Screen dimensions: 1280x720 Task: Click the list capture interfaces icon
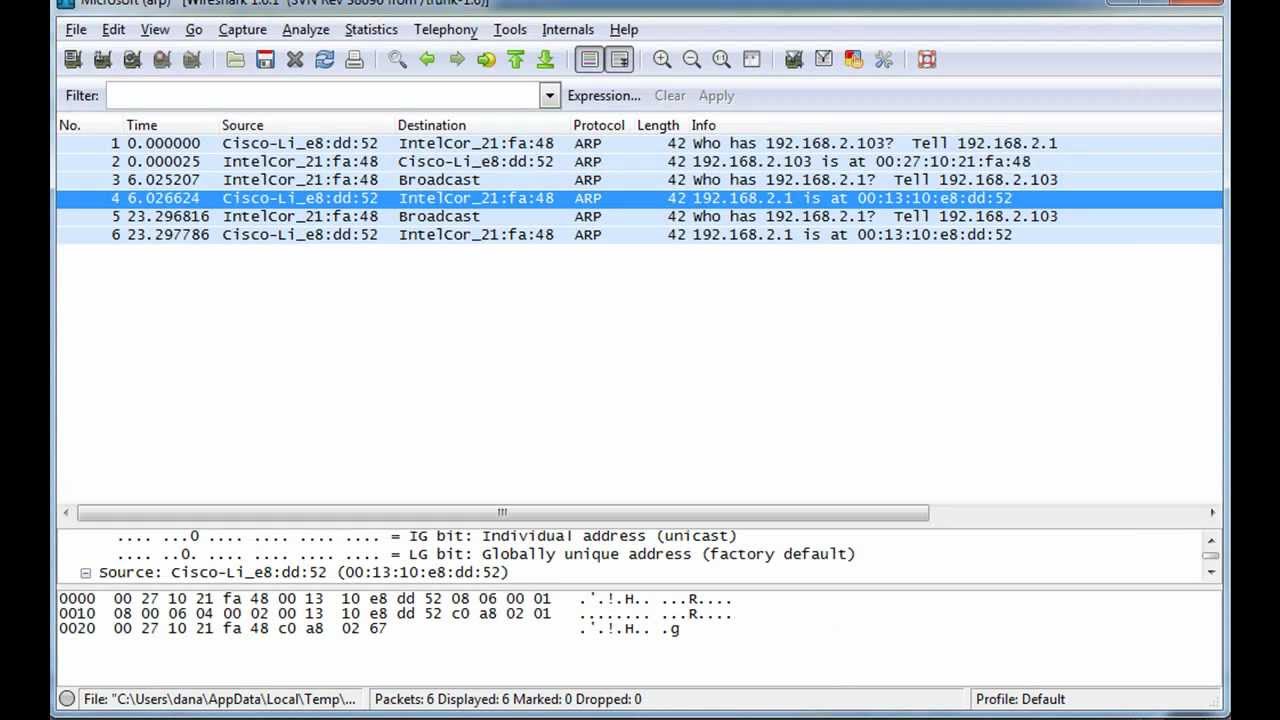(73, 60)
